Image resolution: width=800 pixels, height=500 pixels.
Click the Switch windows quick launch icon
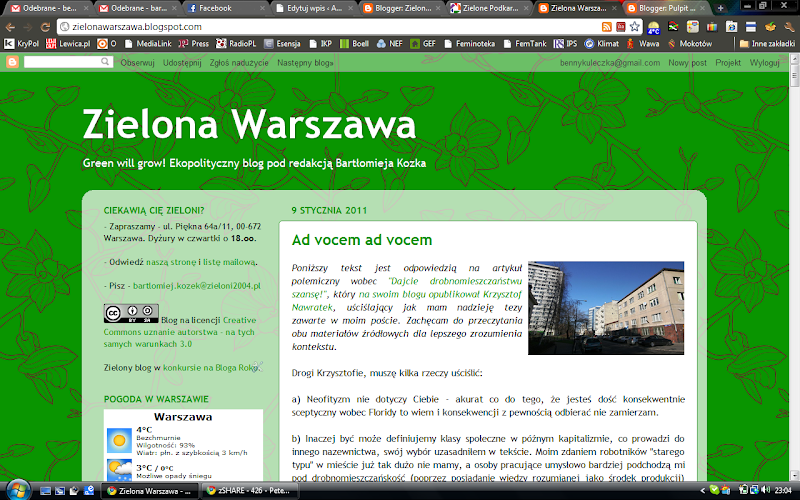click(60, 491)
